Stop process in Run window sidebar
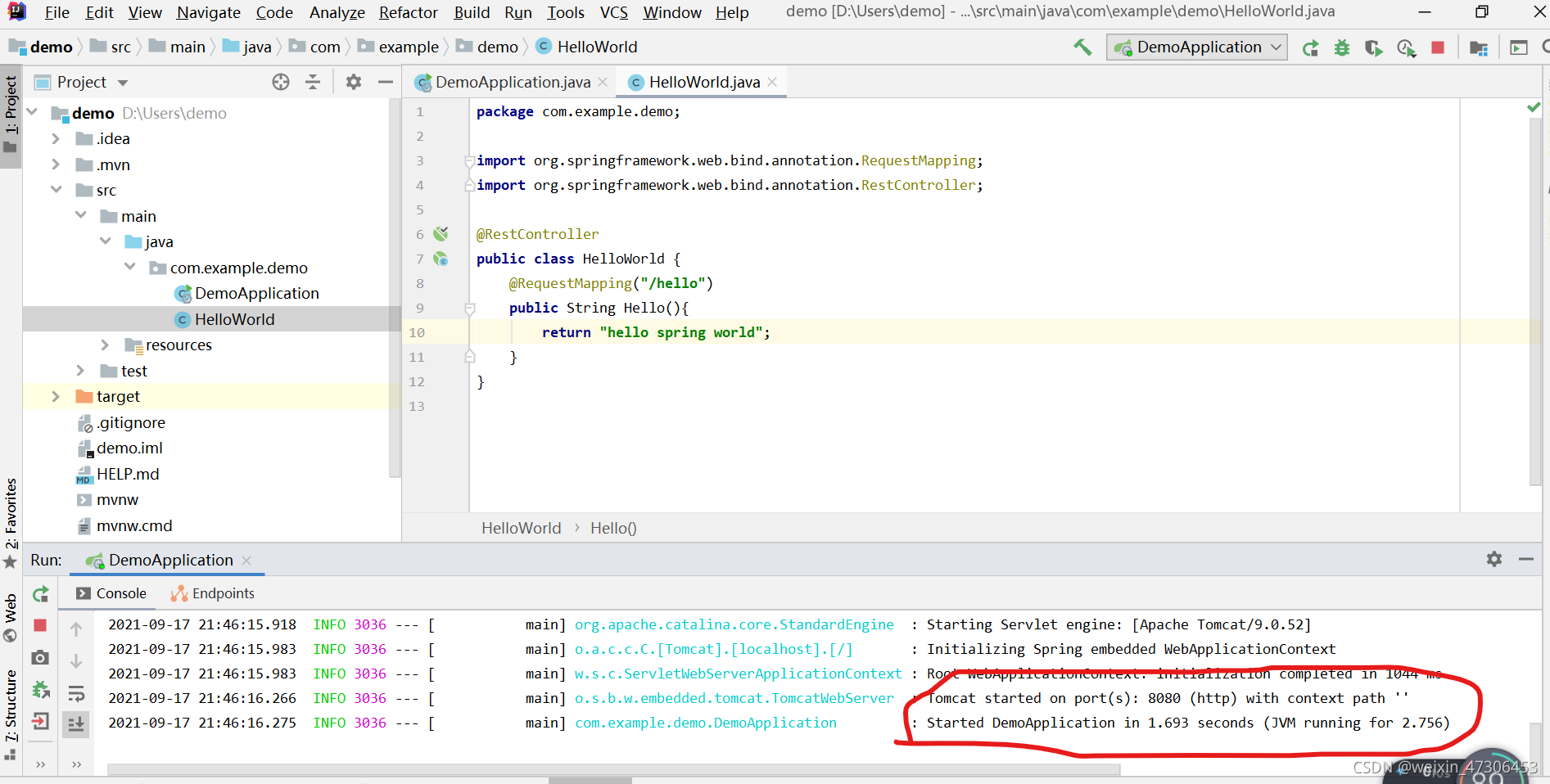Viewport: 1550px width, 784px height. pyautogui.click(x=40, y=625)
